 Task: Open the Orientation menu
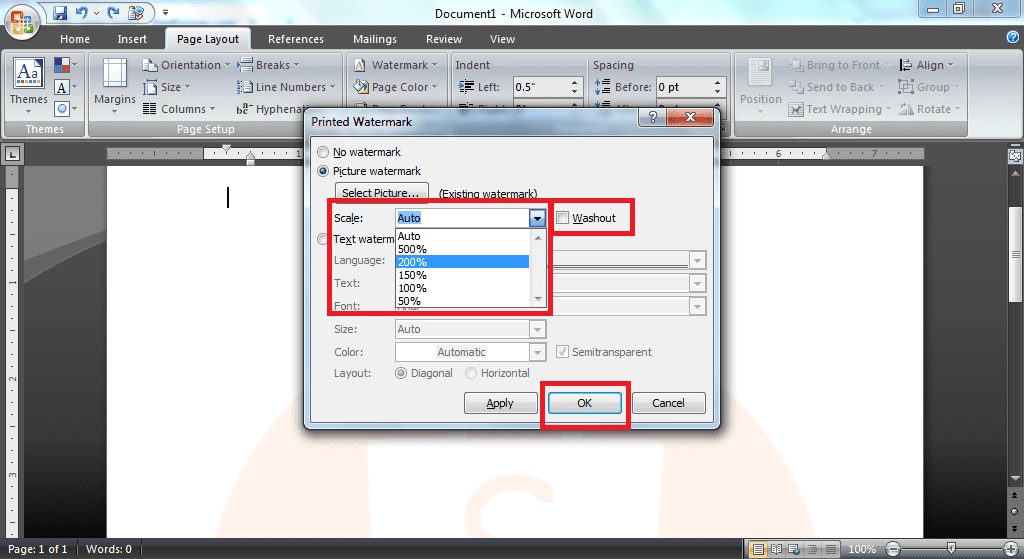tap(187, 65)
